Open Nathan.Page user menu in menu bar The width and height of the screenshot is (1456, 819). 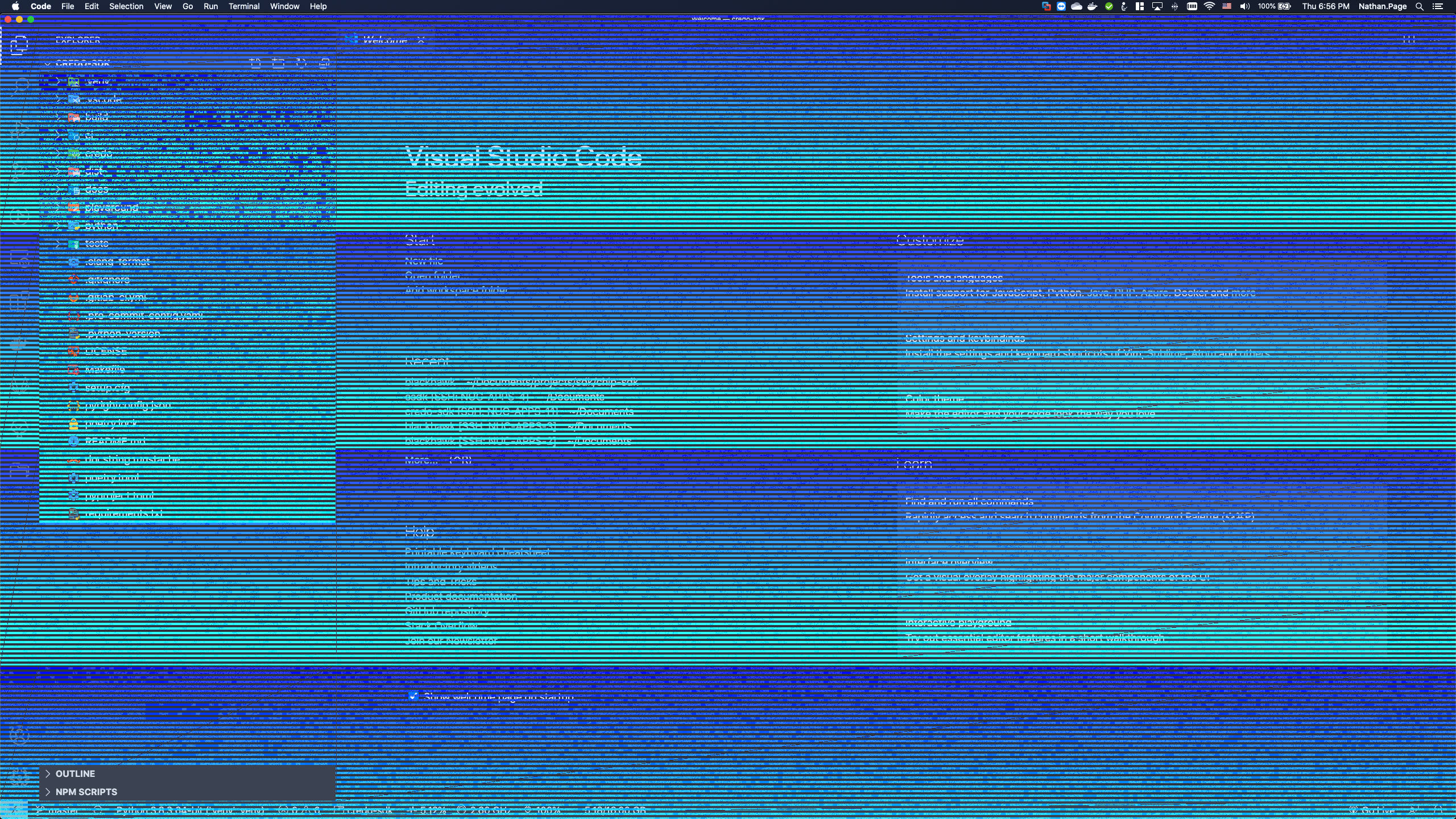[1383, 6]
